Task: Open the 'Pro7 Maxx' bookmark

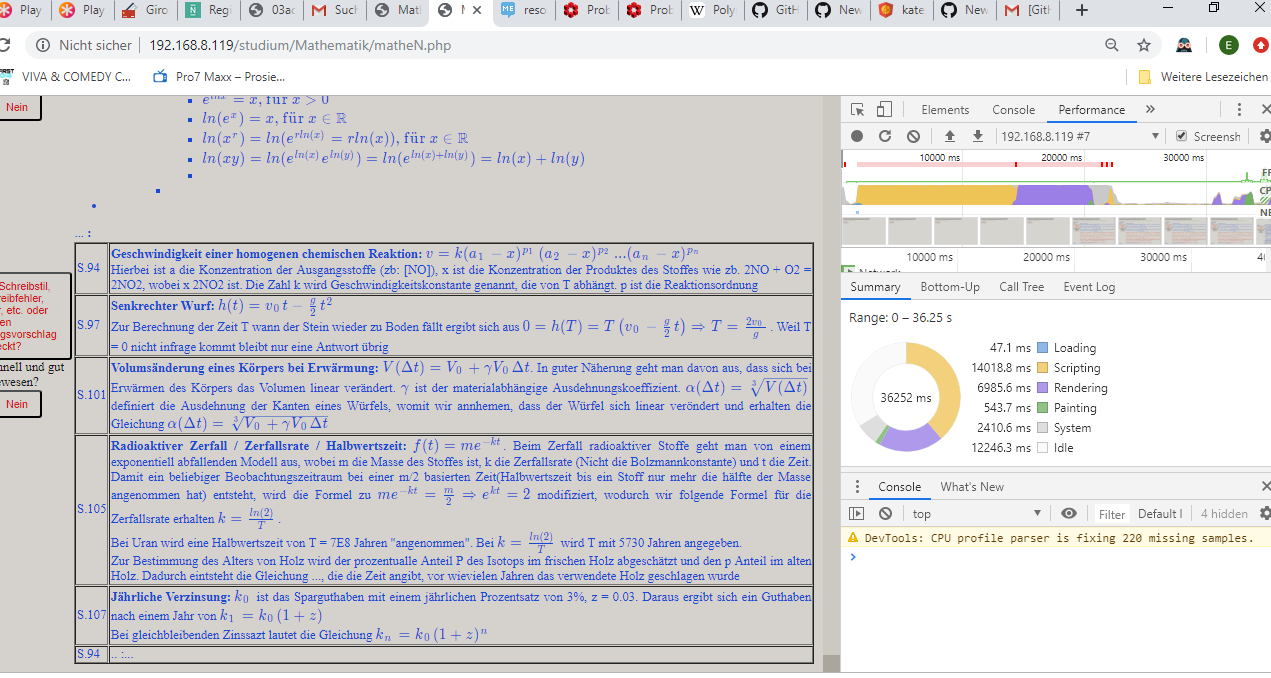Action: point(215,75)
